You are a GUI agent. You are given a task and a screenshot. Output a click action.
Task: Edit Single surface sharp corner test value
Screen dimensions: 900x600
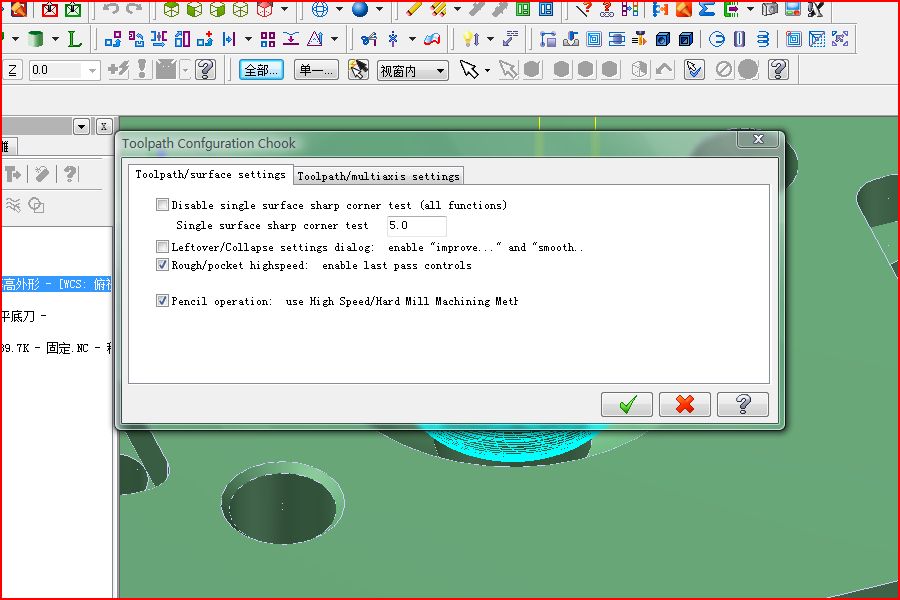point(417,226)
